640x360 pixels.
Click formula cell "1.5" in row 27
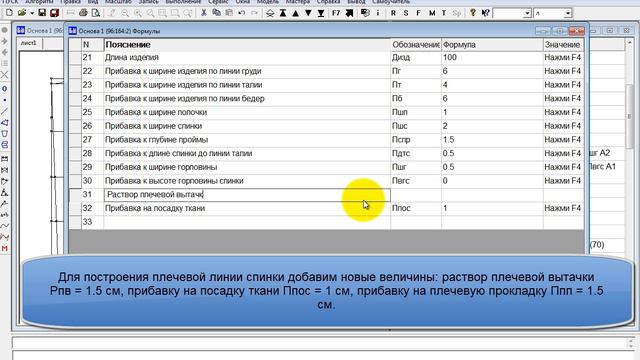click(x=492, y=140)
